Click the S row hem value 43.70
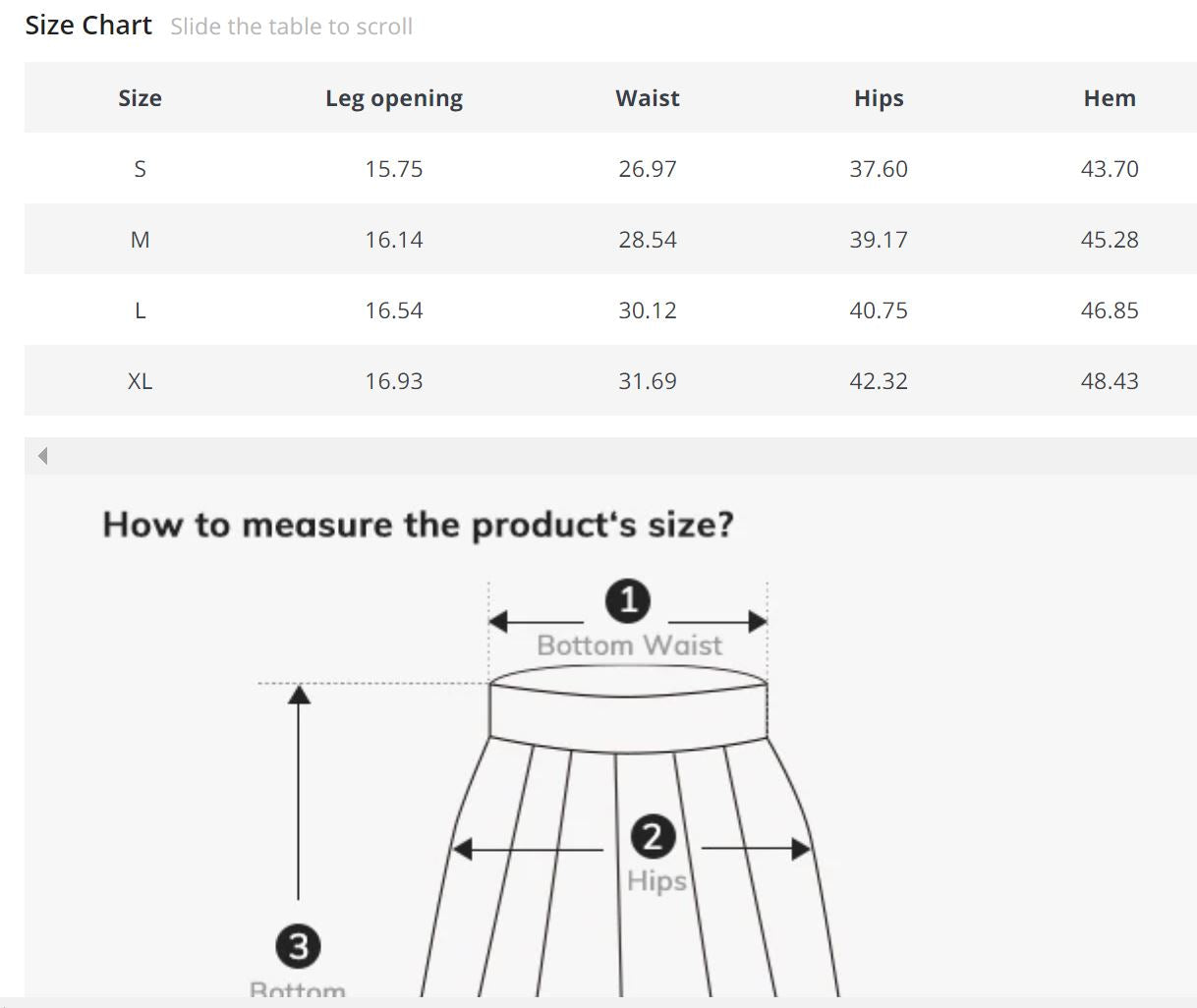The height and width of the screenshot is (1008, 1197). tap(1110, 169)
